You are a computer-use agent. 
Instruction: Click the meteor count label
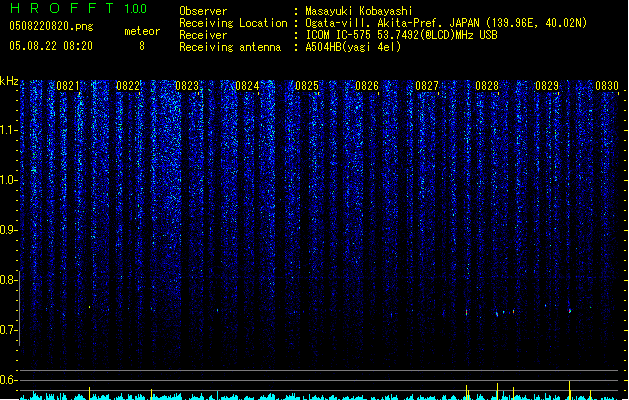[x=142, y=31]
